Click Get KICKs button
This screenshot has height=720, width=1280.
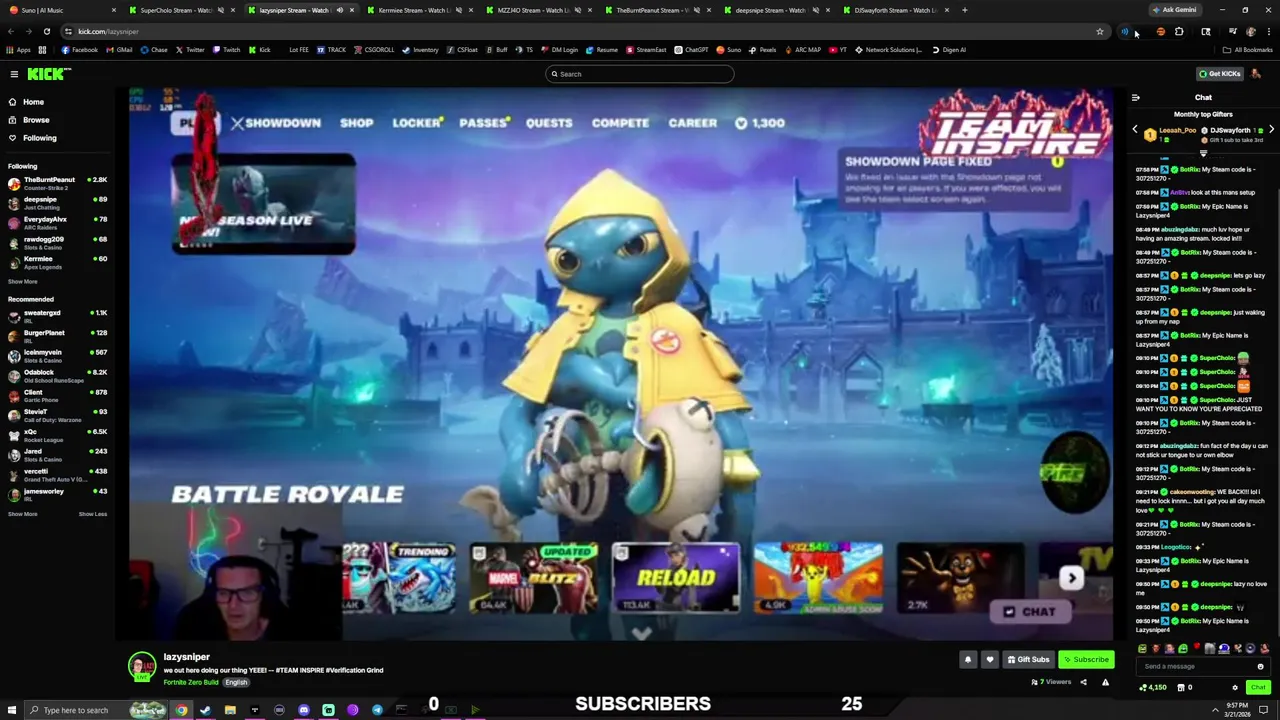[1220, 74]
